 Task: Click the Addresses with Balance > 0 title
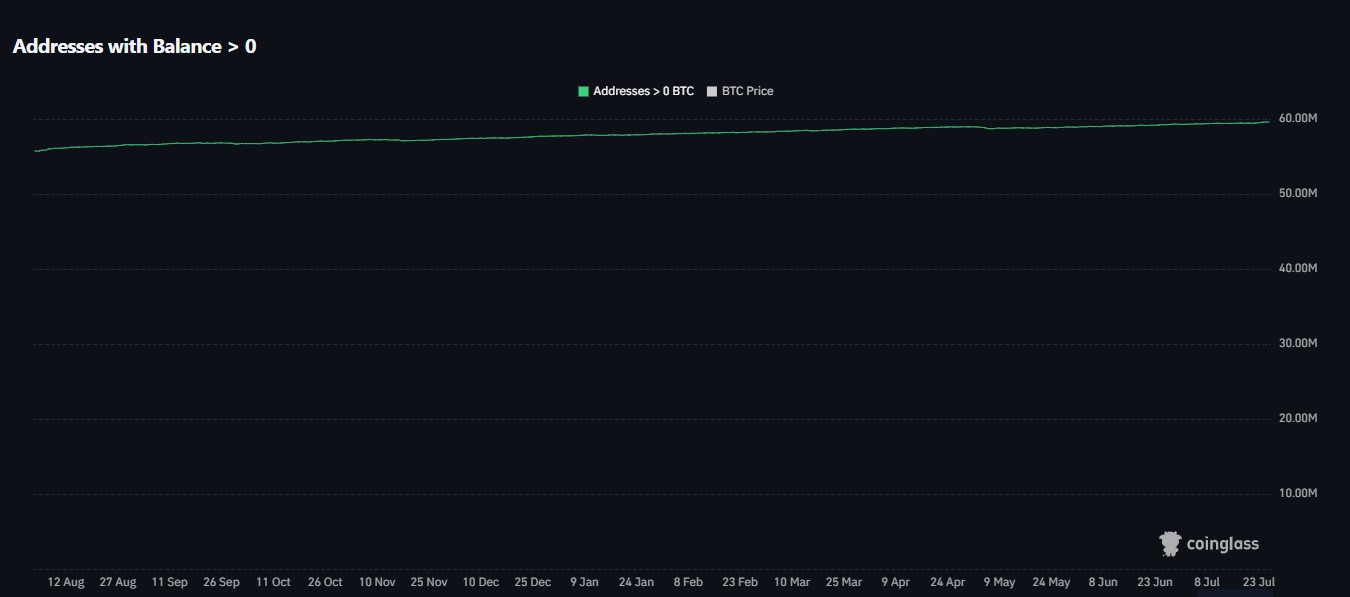(x=134, y=46)
